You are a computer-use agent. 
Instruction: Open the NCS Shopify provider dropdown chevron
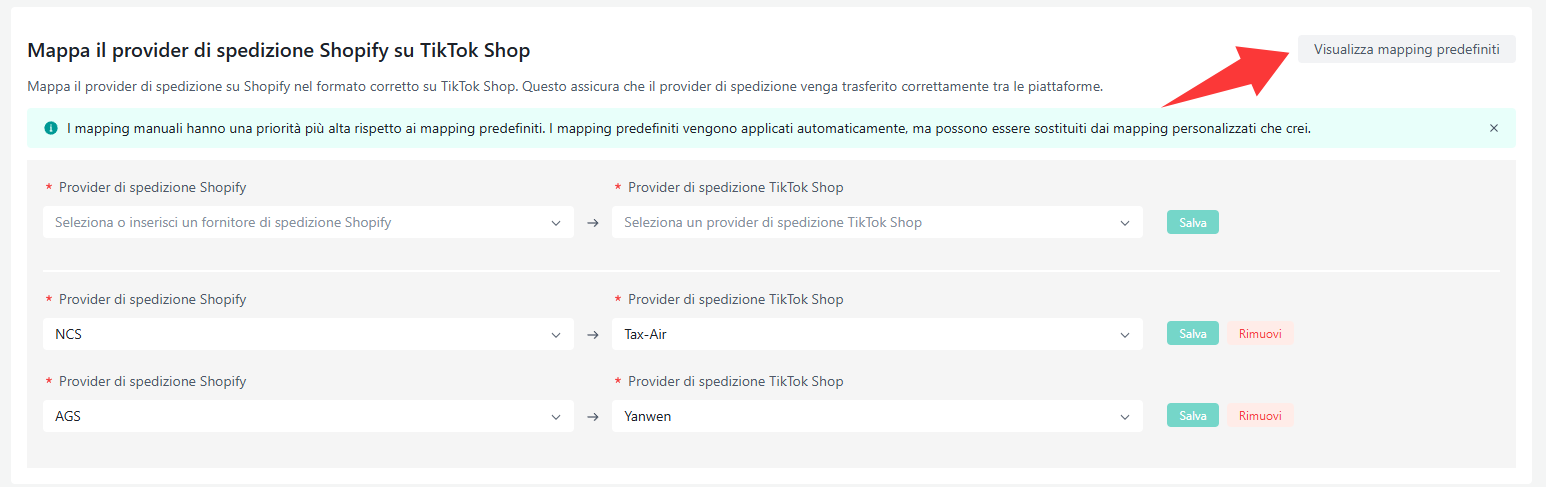click(556, 334)
